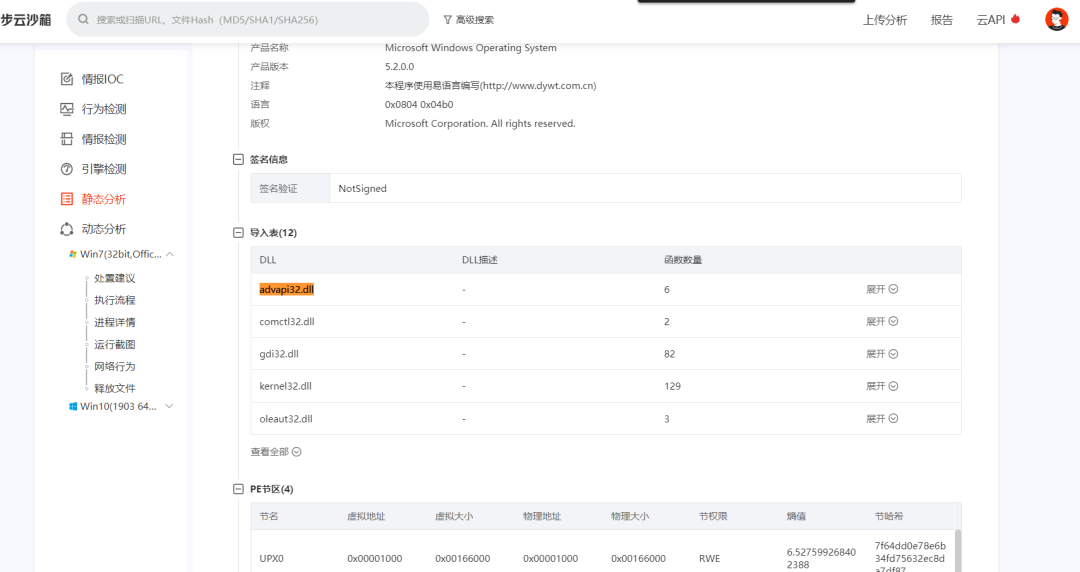This screenshot has height=572, width=1080.
Task: Click the 行为检测 sidebar icon
Action: (67, 109)
